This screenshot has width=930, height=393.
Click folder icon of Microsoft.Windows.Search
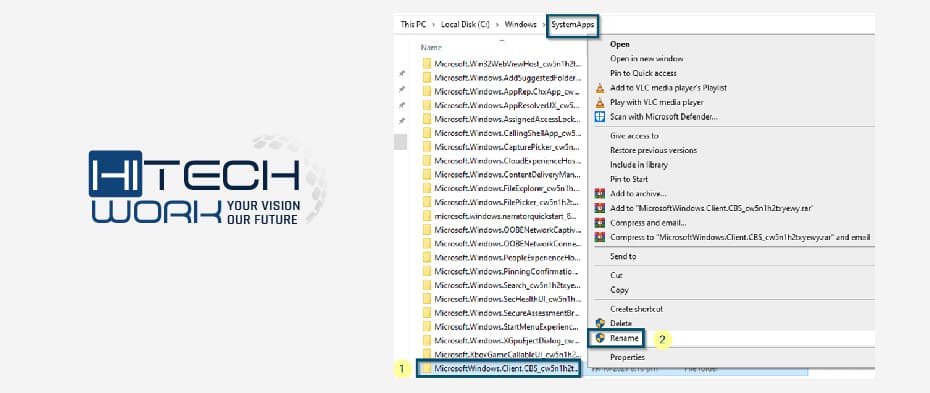(426, 285)
